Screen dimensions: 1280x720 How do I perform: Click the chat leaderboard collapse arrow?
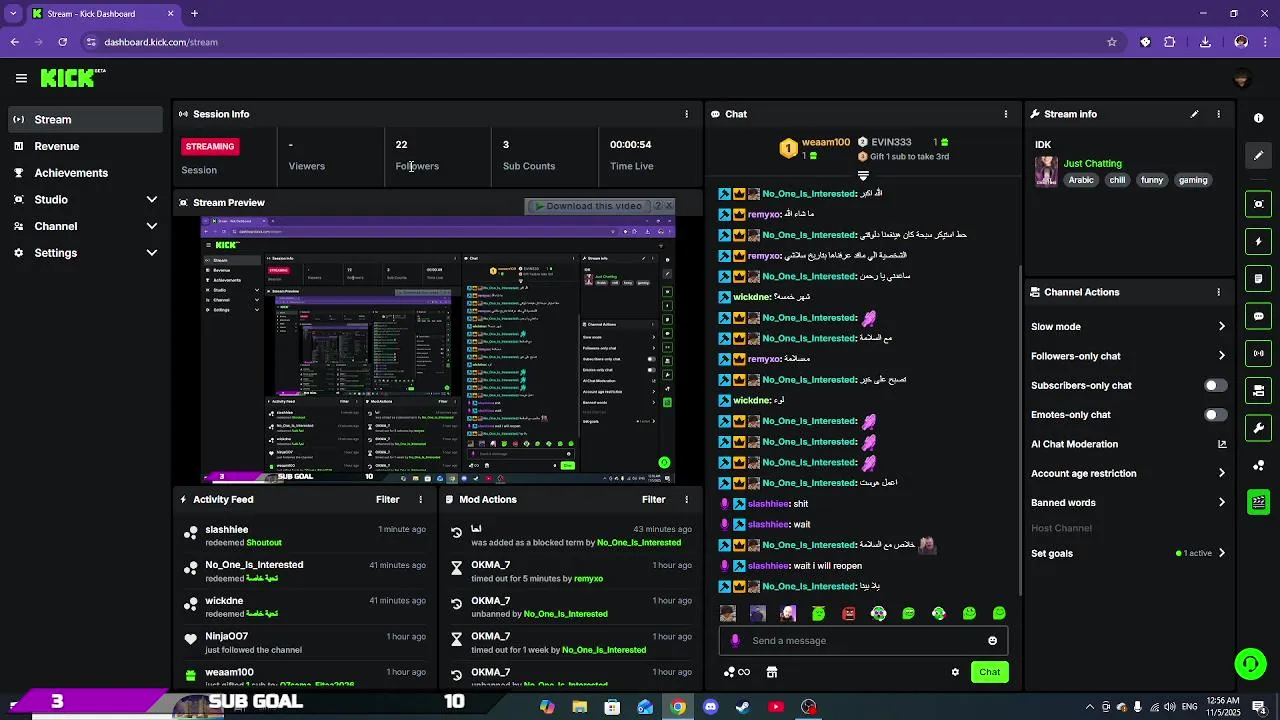tap(863, 175)
